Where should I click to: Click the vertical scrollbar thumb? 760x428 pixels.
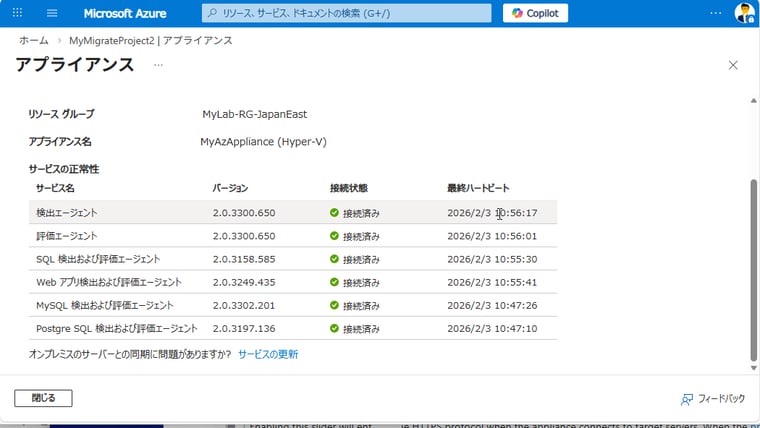click(753, 270)
